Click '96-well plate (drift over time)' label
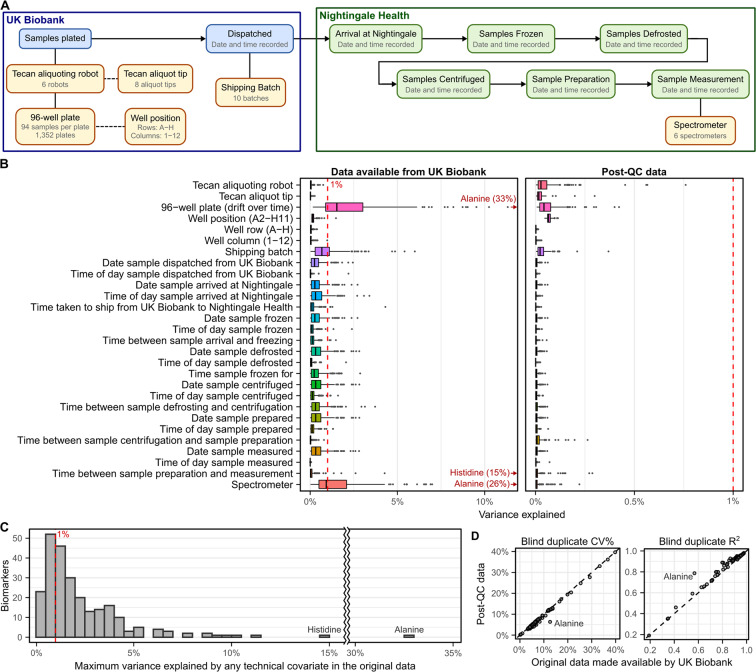The image size is (756, 672). point(227,207)
